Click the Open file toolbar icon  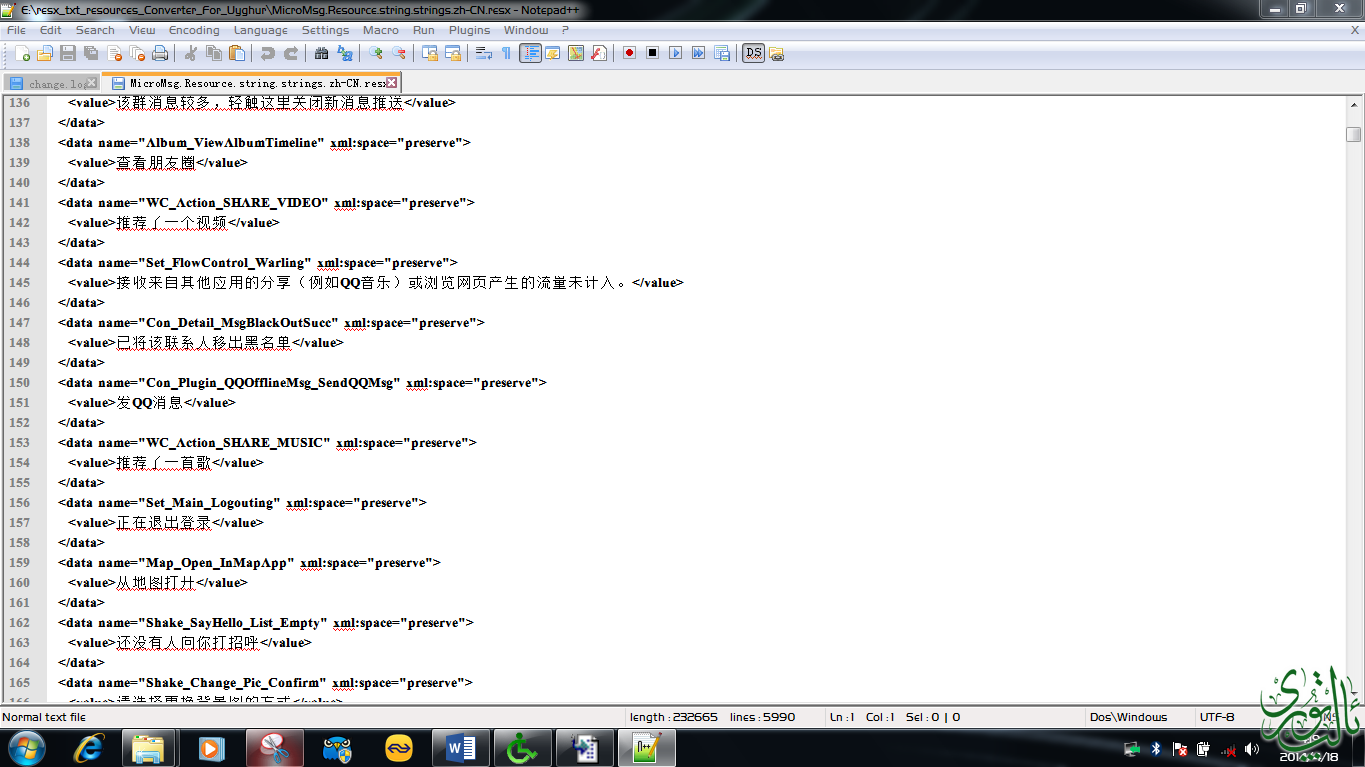point(45,53)
